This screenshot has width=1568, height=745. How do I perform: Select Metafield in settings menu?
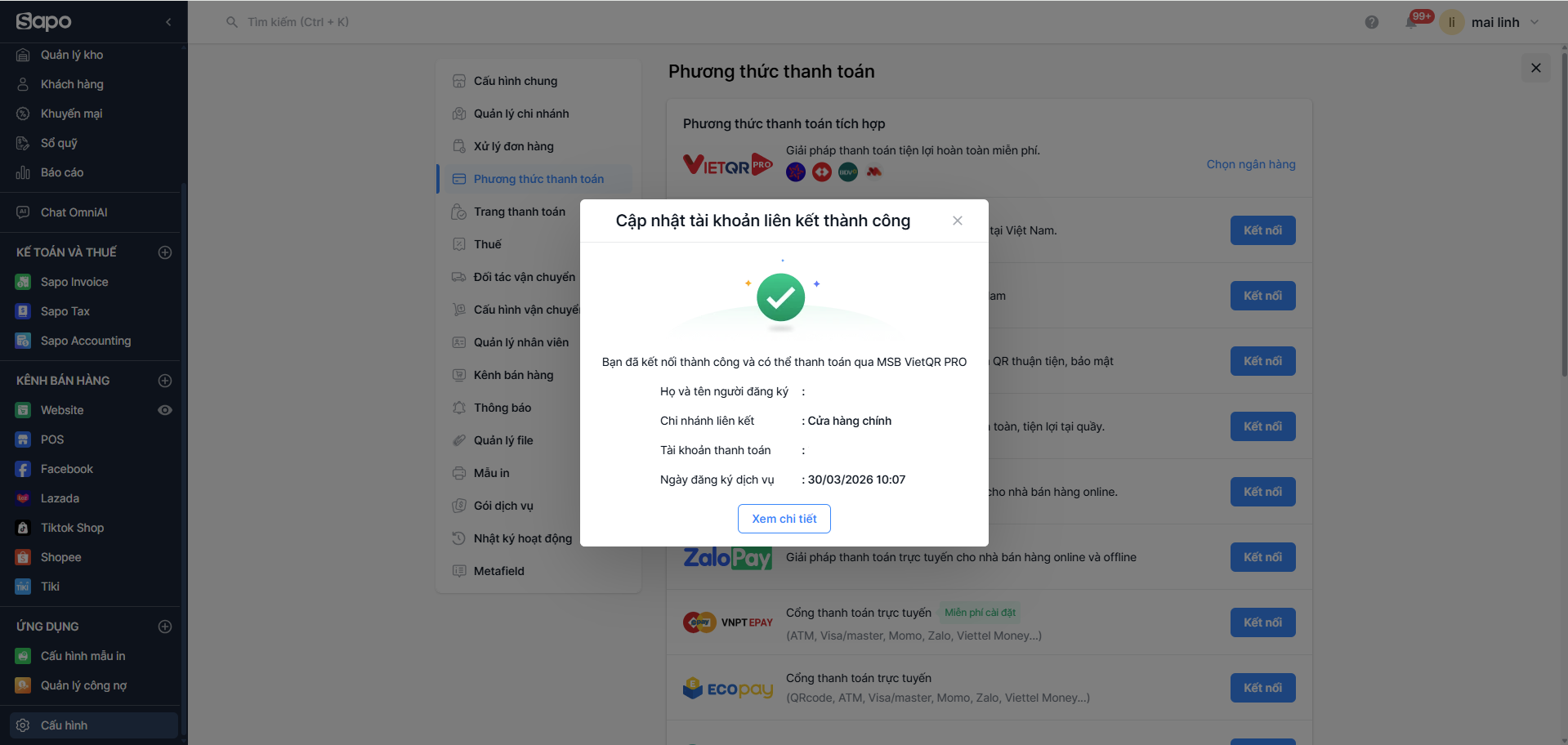[x=498, y=571]
